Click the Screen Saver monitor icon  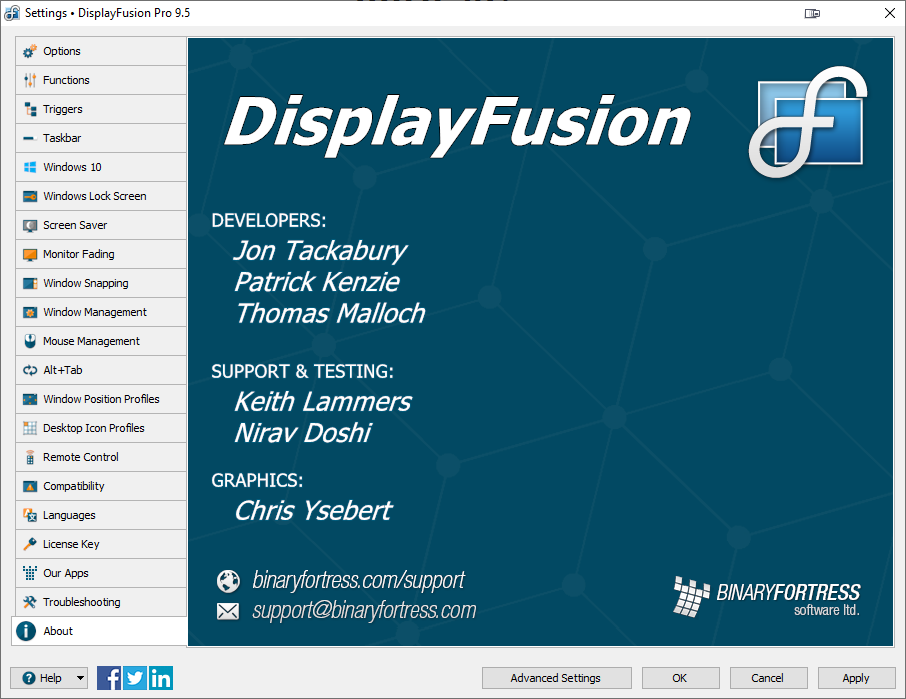point(28,225)
